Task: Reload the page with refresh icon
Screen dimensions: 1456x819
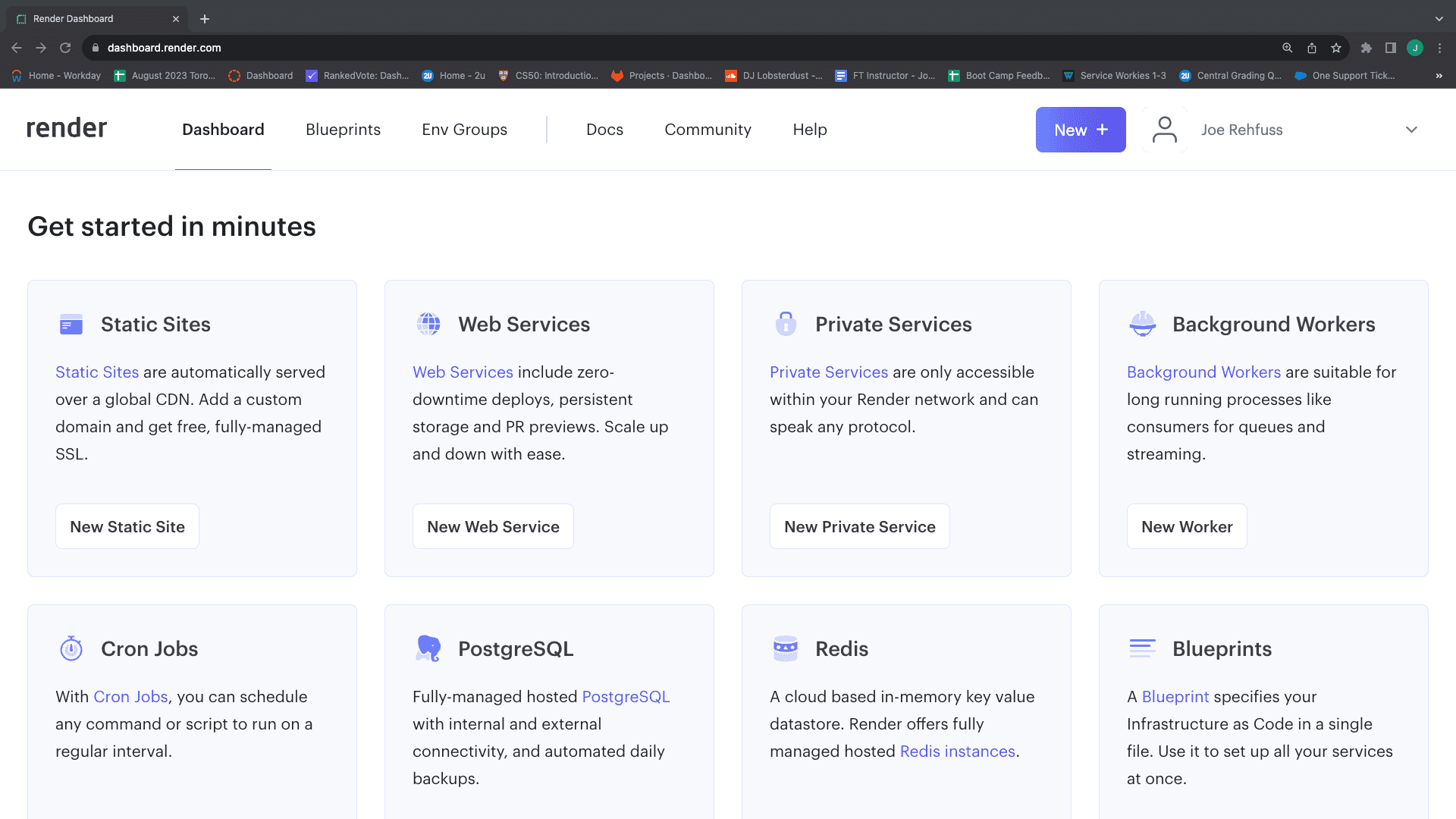Action: tap(65, 48)
